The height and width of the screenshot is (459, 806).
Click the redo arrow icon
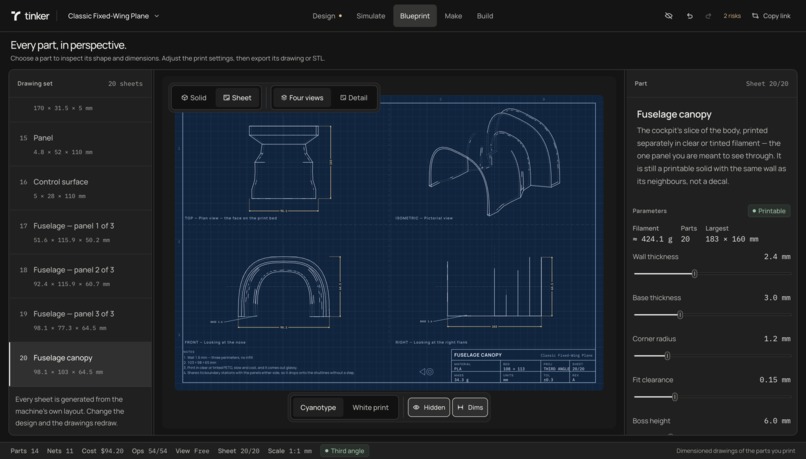708,16
